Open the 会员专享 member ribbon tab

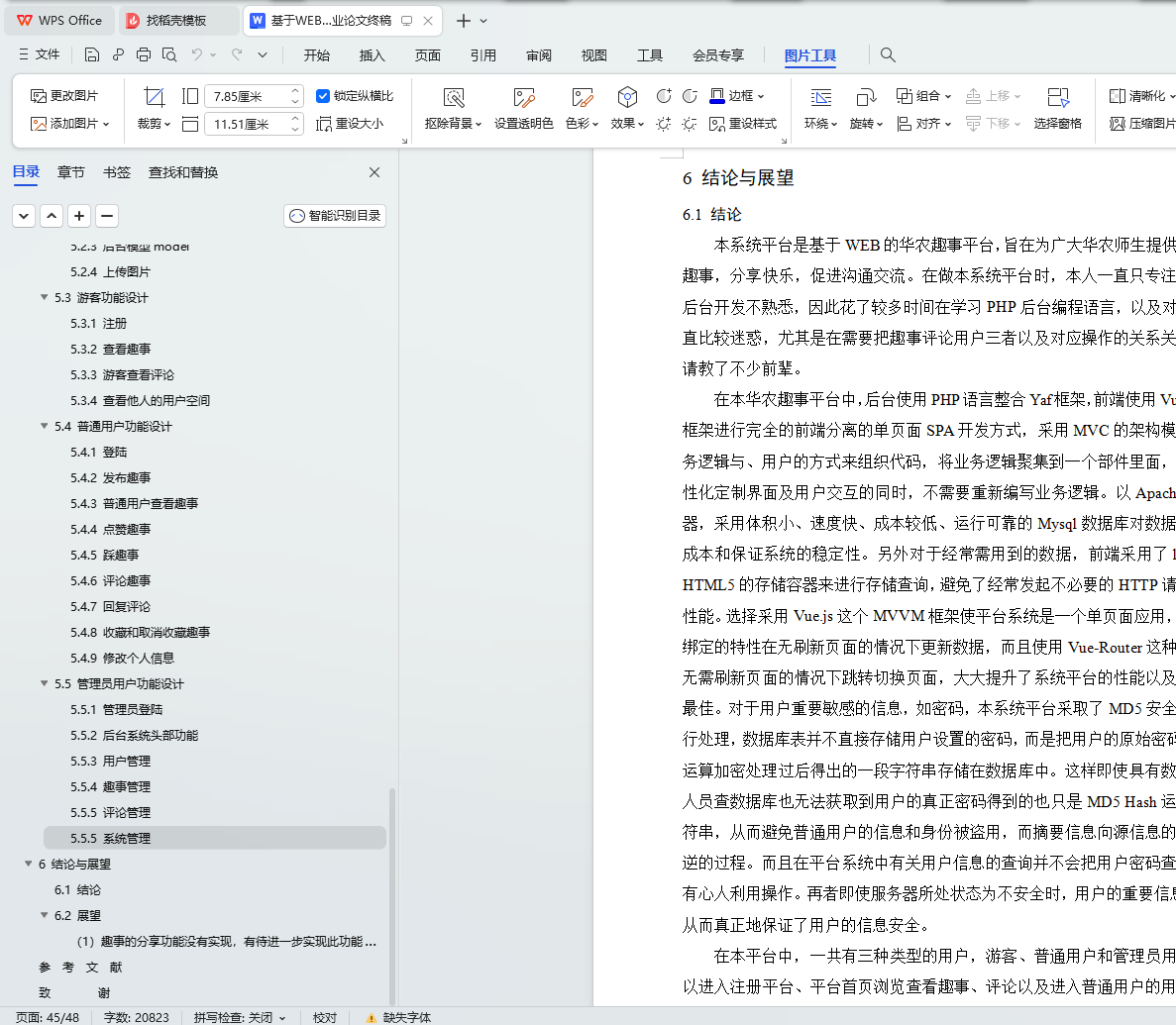tap(718, 54)
